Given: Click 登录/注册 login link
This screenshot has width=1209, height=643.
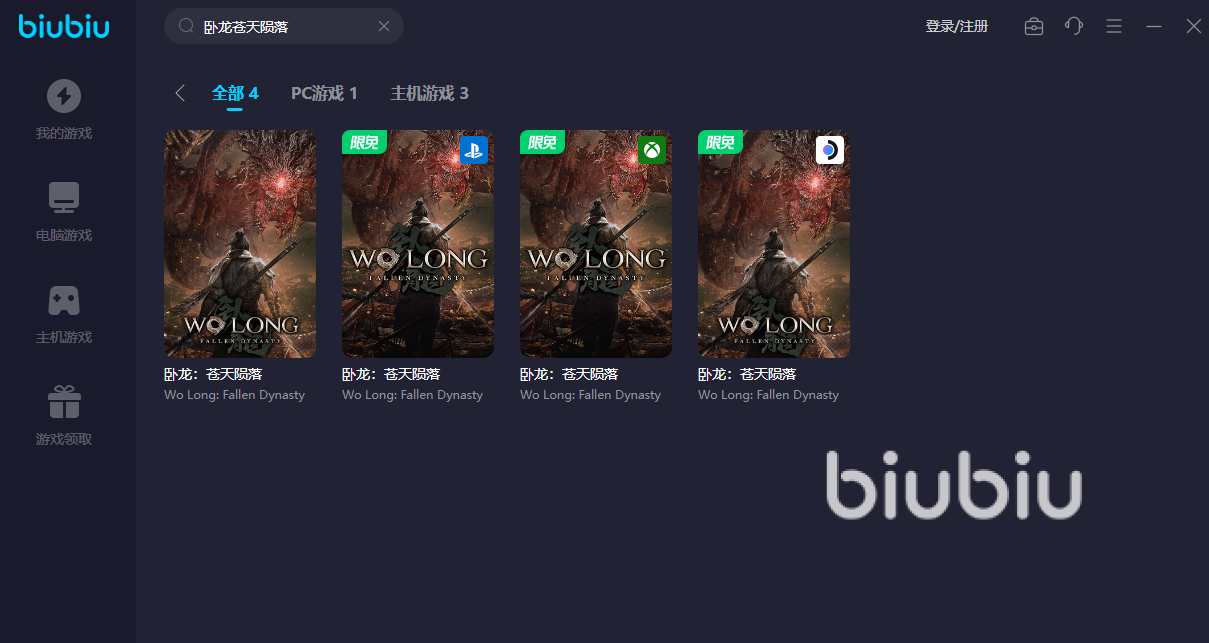Looking at the screenshot, I should [x=957, y=27].
